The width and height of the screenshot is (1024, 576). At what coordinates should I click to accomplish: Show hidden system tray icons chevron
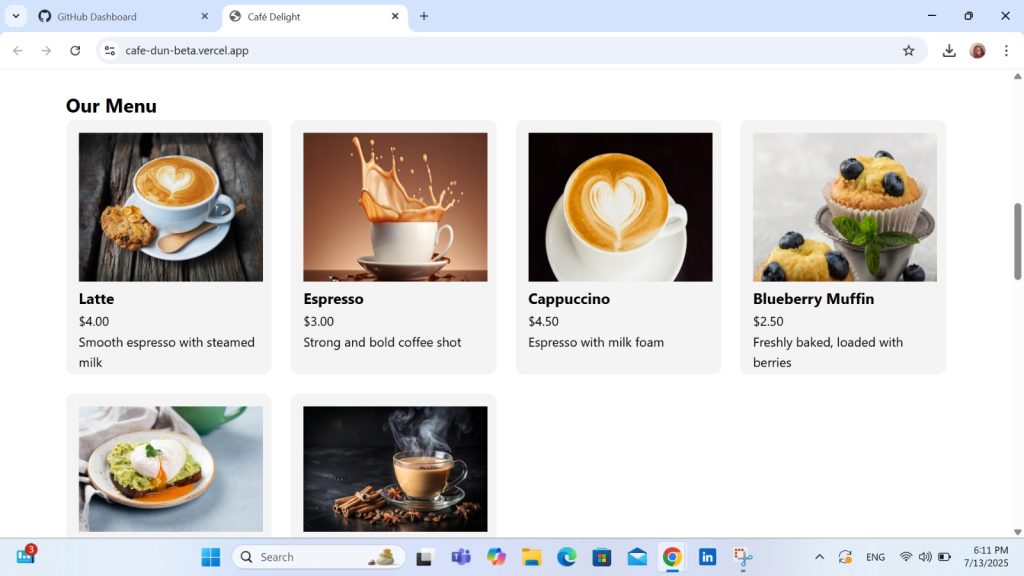[819, 557]
